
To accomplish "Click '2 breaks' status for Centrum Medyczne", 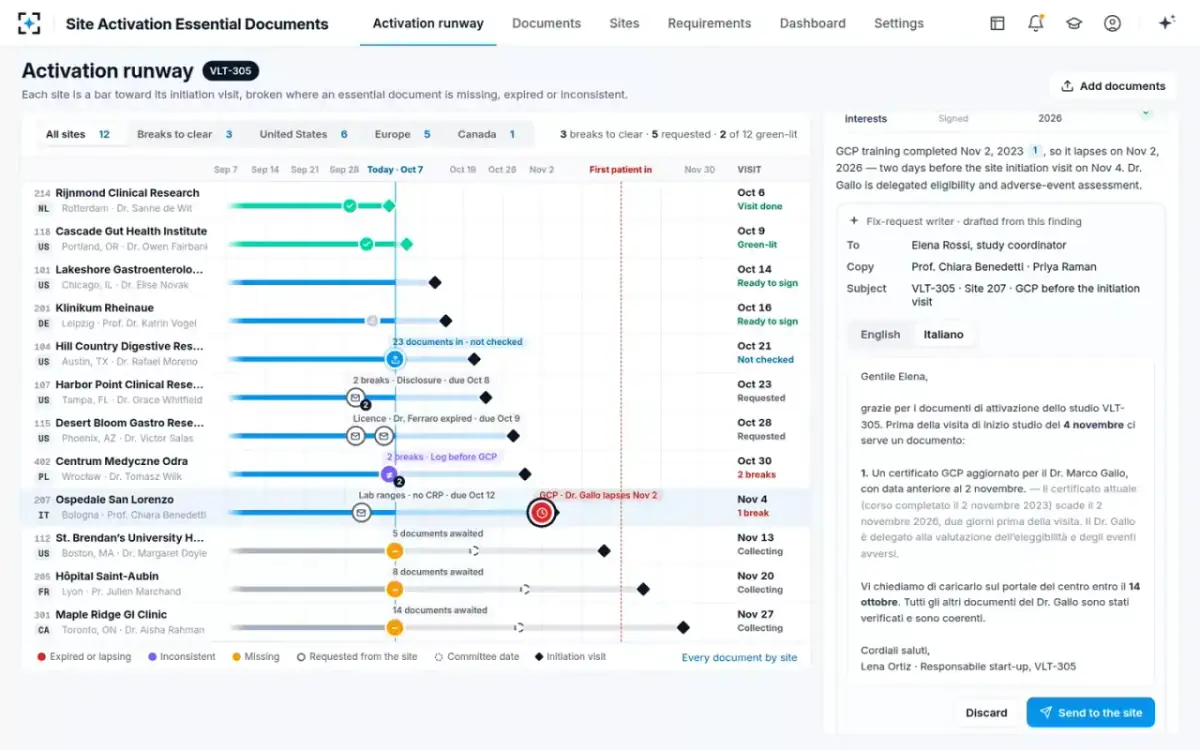I will click(756, 475).
